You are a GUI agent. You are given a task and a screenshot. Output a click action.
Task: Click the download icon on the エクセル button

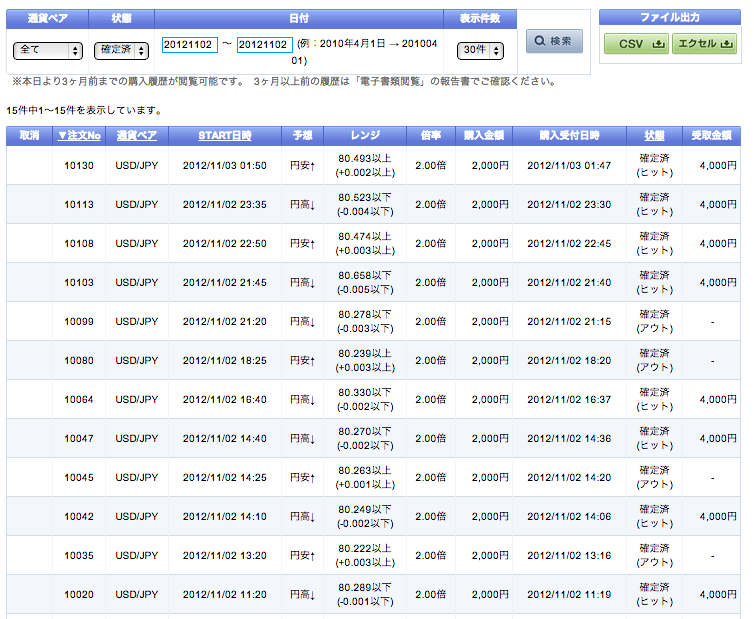point(727,44)
